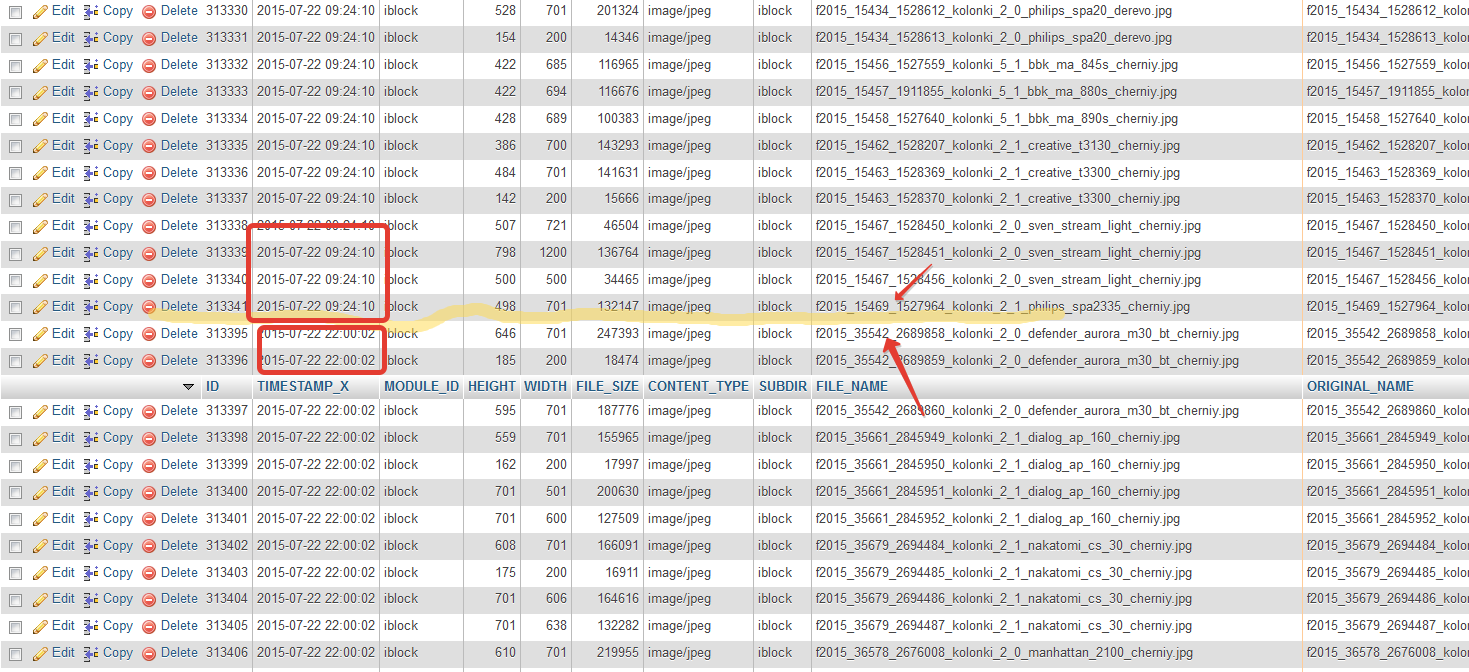
Task: Click the Copy icon for row 313399
Action: click(91, 465)
